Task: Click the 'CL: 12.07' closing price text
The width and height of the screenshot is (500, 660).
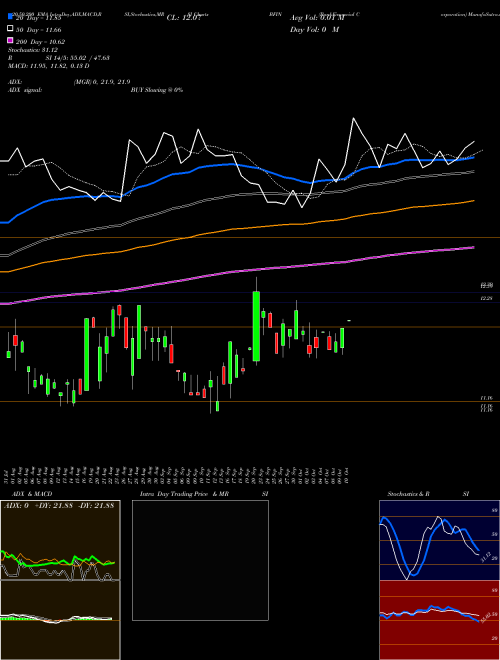Action: [184, 18]
